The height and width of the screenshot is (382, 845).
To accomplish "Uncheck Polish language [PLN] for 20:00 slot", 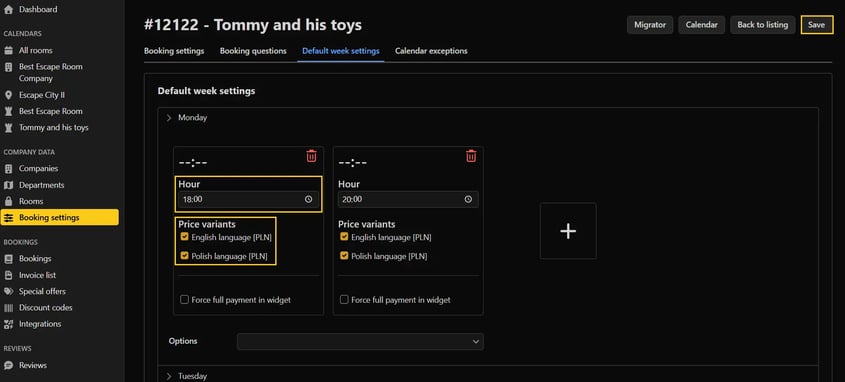I will (x=344, y=256).
